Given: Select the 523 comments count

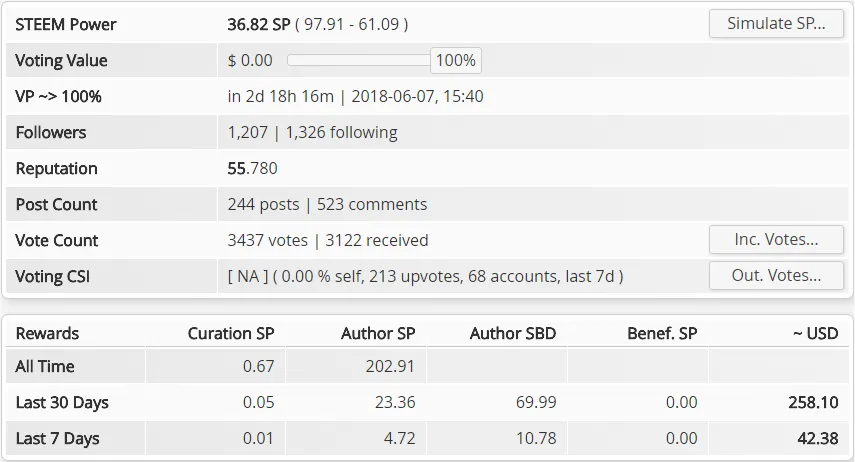Looking at the screenshot, I should 372,205.
